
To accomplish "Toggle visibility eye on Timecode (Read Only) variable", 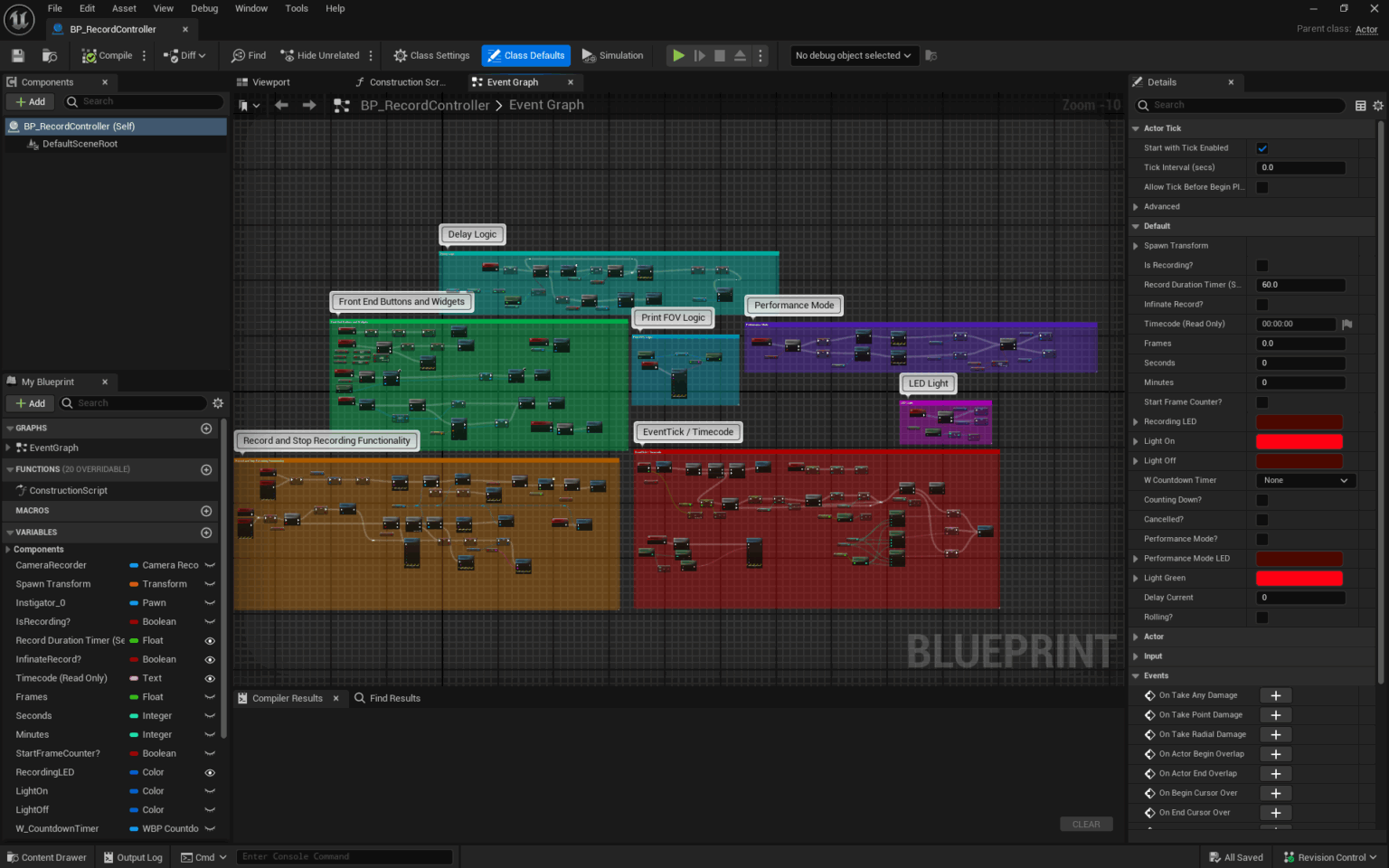I will (x=210, y=677).
